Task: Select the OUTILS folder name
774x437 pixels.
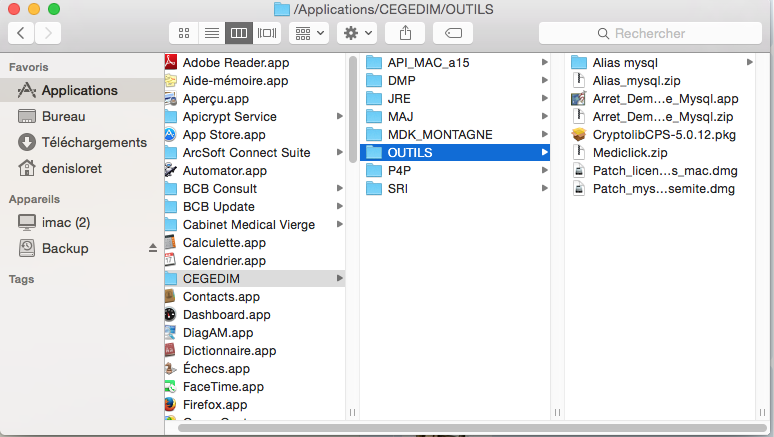Action: (x=410, y=153)
